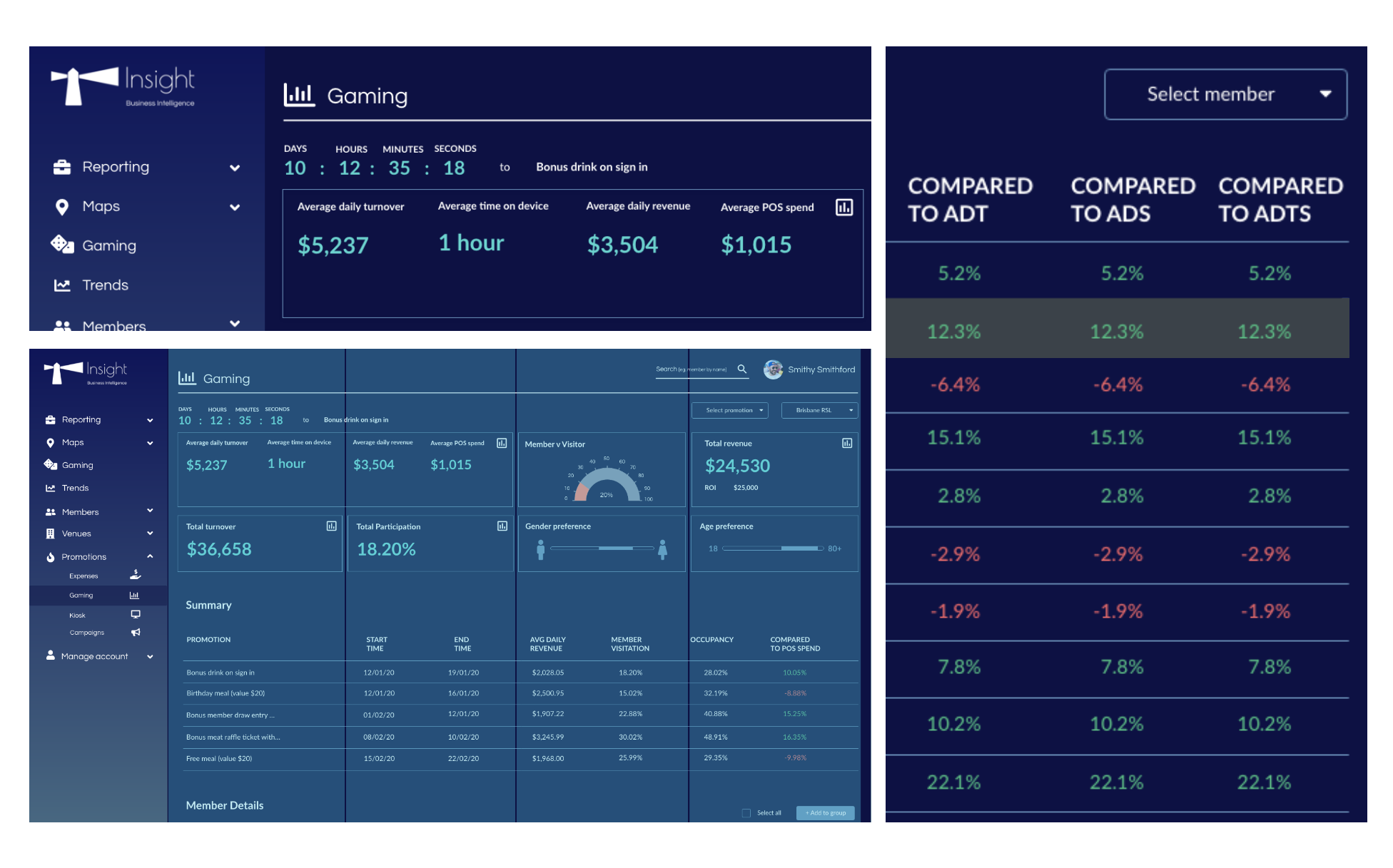Open the Select member dropdown

pos(1225,94)
